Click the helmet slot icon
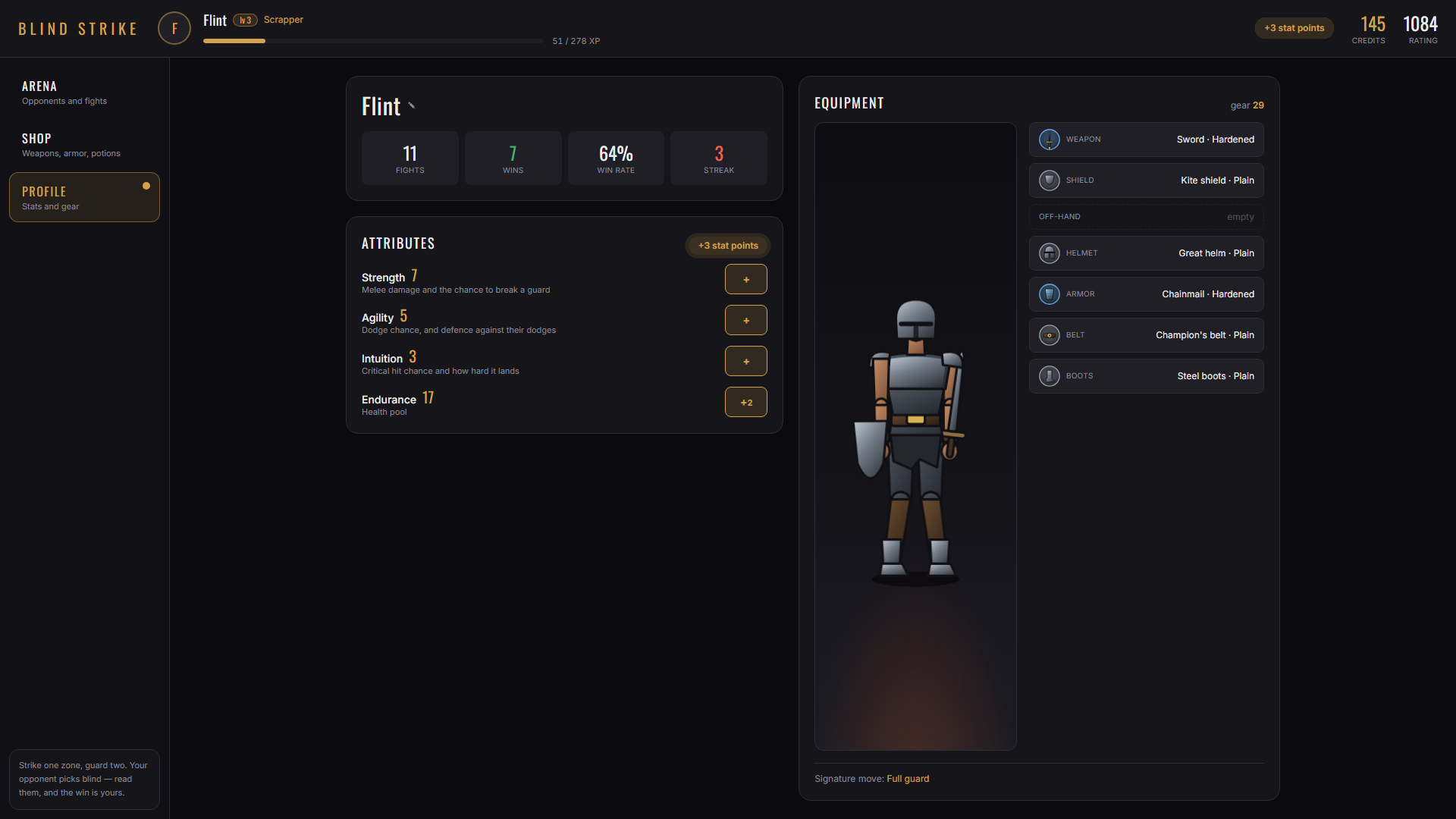This screenshot has width=1456, height=819. [x=1050, y=253]
